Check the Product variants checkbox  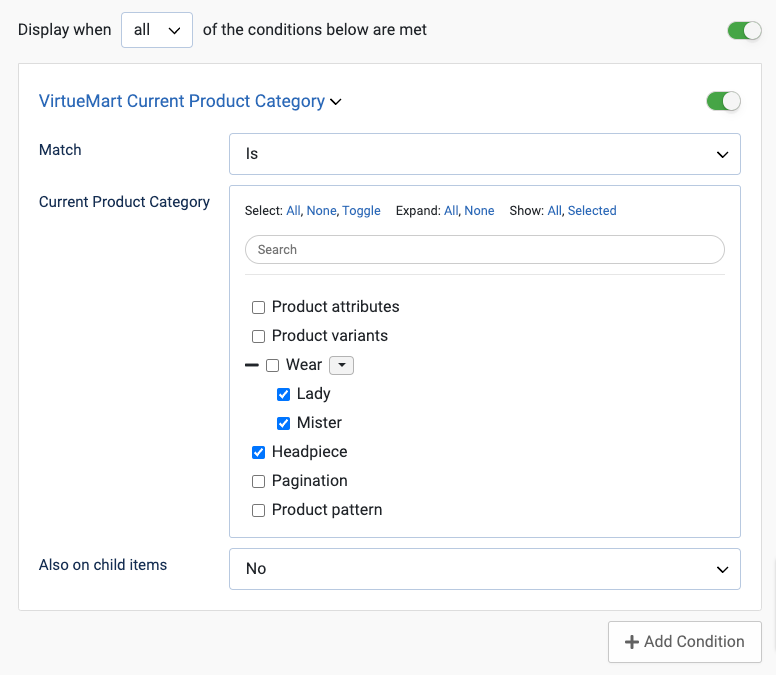(x=258, y=337)
